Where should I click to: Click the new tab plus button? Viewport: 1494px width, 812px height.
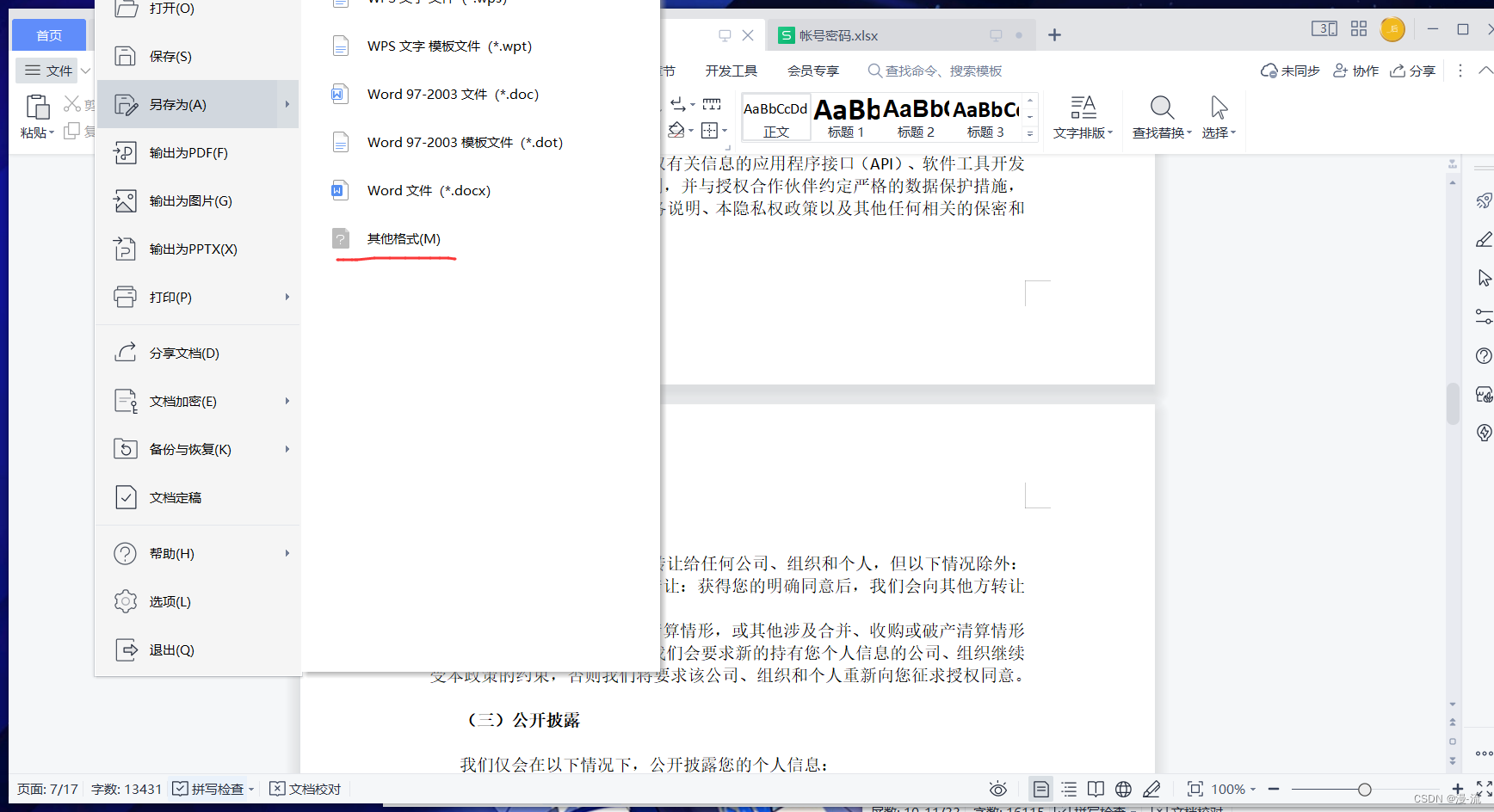(x=1054, y=35)
